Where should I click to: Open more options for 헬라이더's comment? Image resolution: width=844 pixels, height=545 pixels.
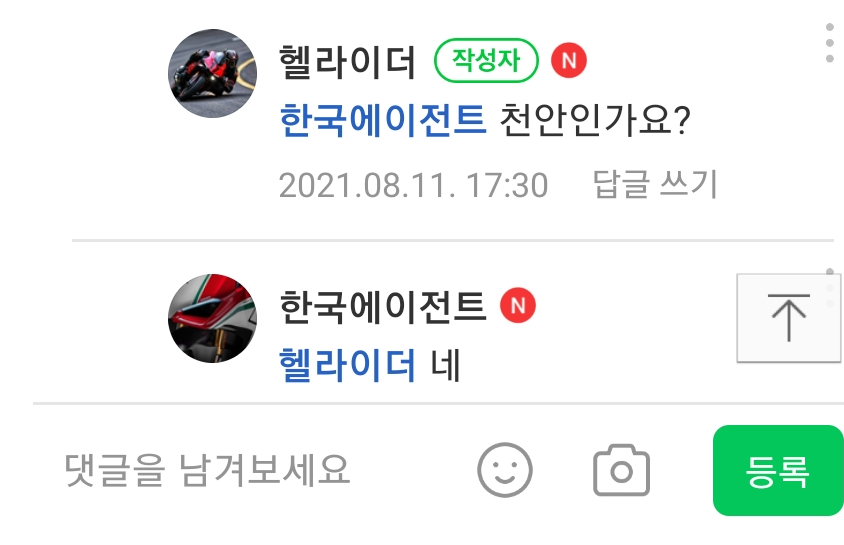(x=829, y=43)
